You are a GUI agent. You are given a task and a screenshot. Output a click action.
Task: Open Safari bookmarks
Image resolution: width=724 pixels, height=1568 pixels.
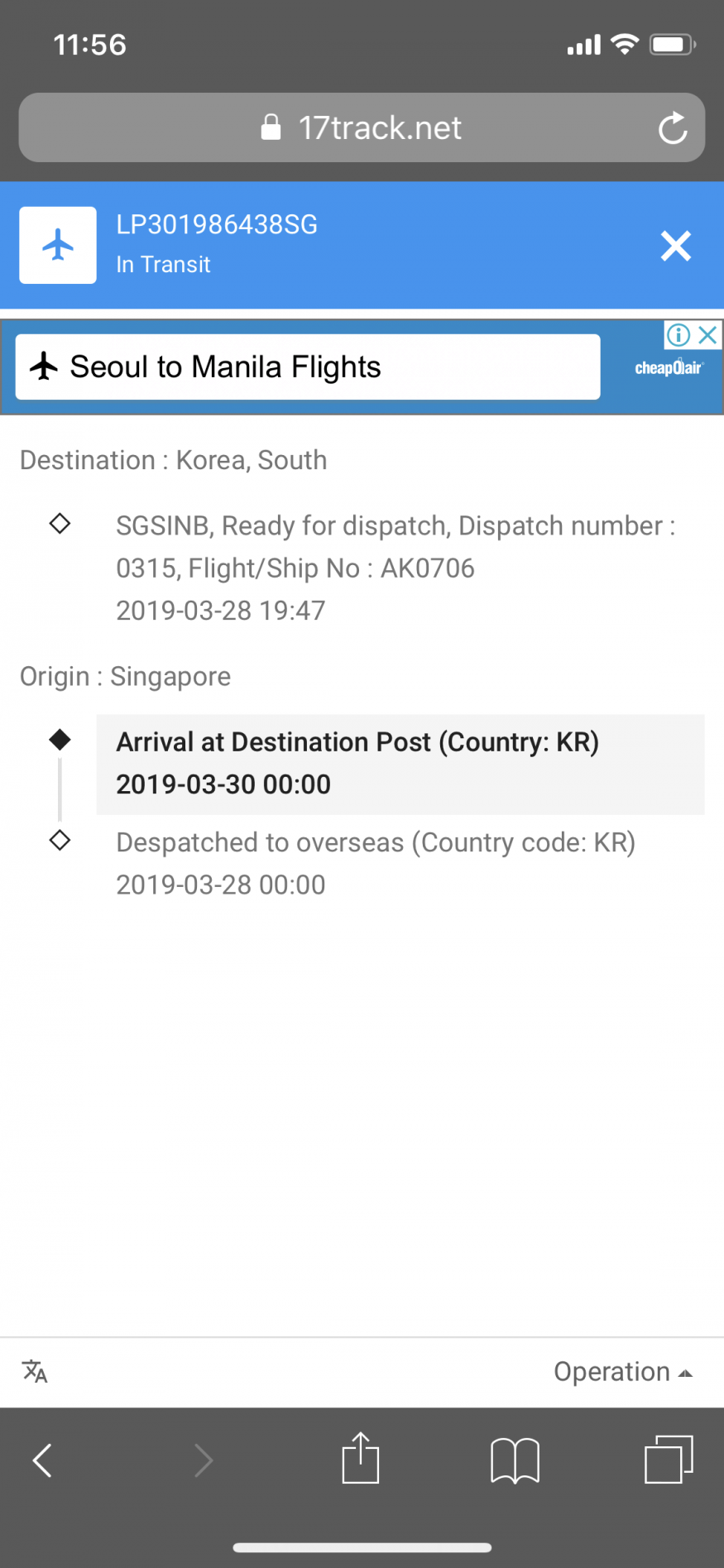pos(515,1460)
